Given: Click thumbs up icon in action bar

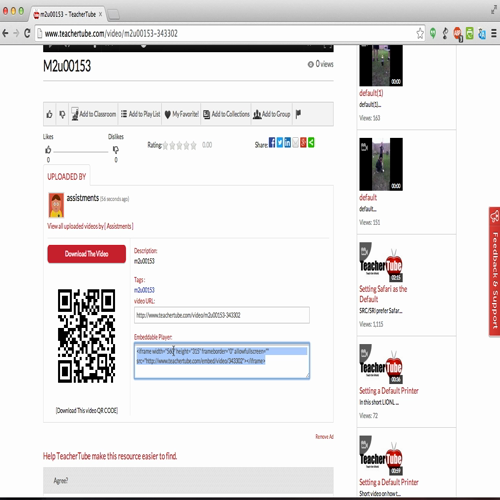Looking at the screenshot, I should click(x=49, y=114).
